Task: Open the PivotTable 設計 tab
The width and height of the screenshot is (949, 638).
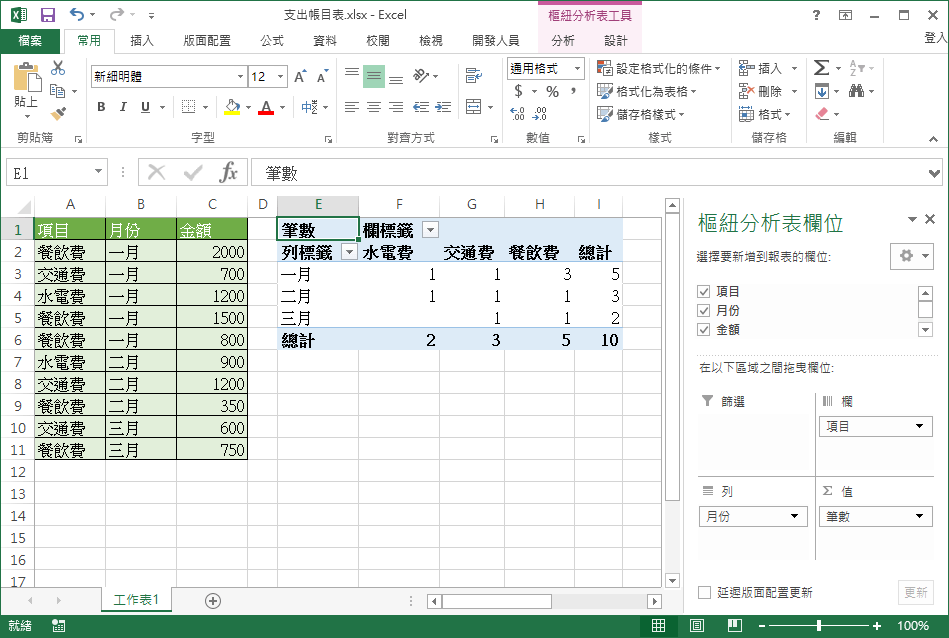Action: 617,41
